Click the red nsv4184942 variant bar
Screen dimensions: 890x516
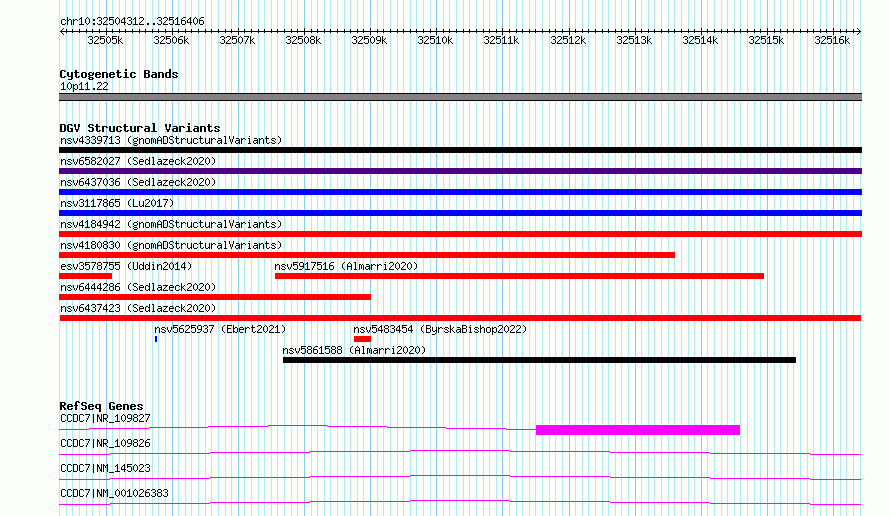pyautogui.click(x=460, y=234)
